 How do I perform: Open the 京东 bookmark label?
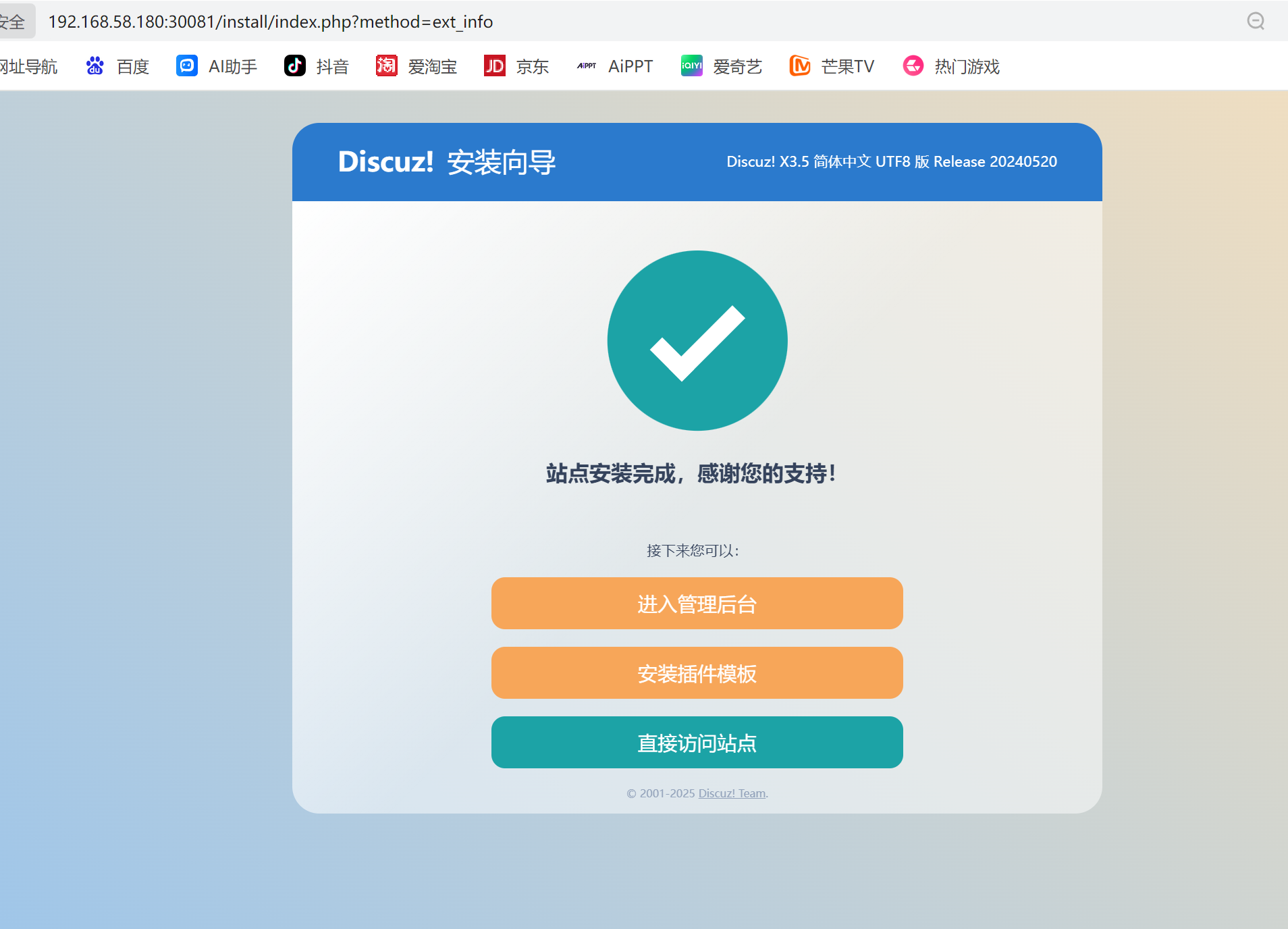pos(533,66)
